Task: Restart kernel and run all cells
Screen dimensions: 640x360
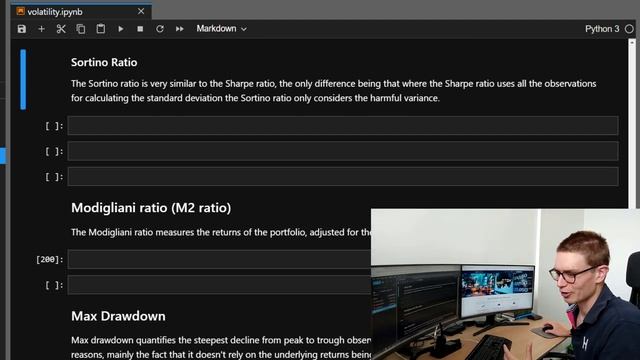Action: 180,29
